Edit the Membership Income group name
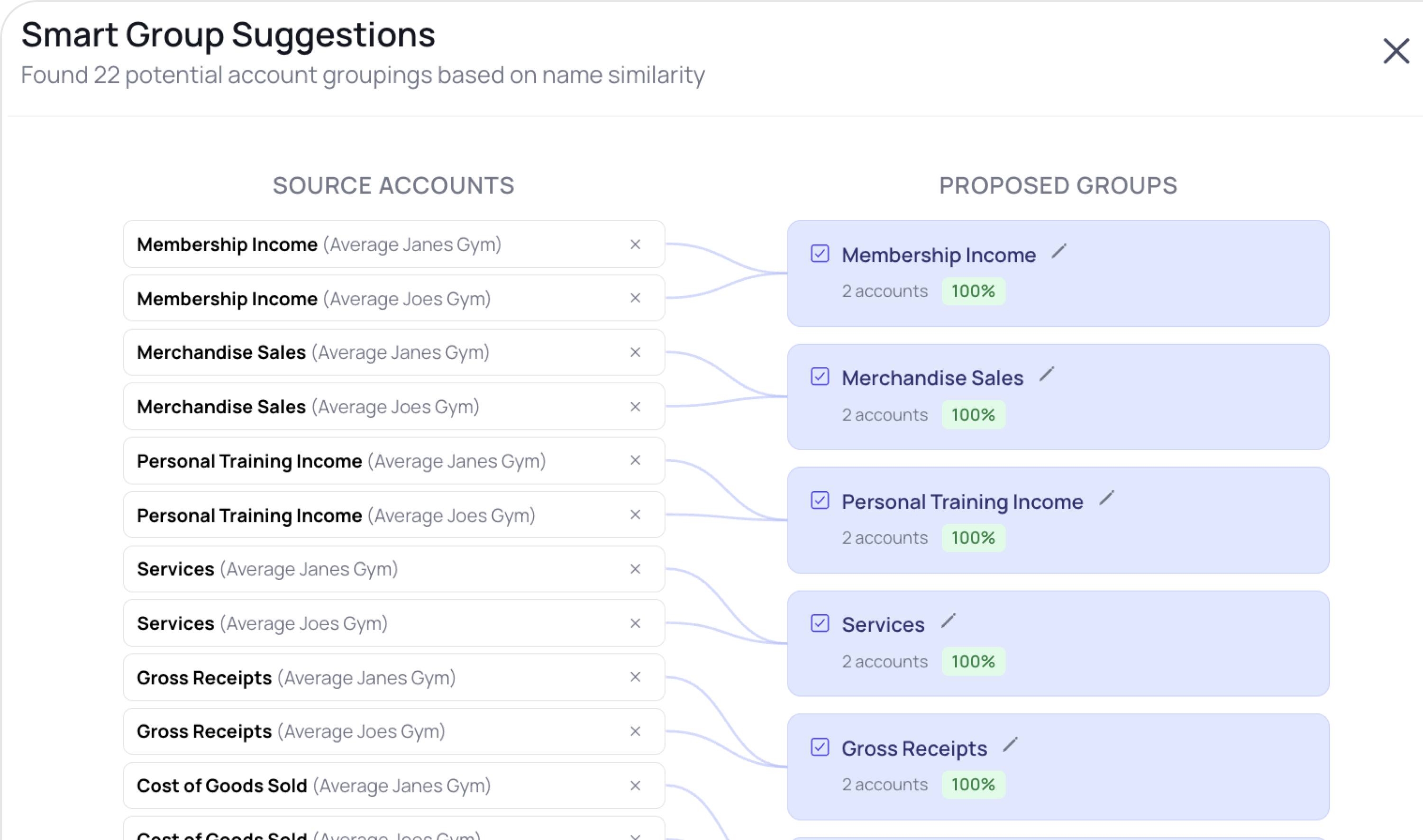The image size is (1423, 840). (1058, 251)
